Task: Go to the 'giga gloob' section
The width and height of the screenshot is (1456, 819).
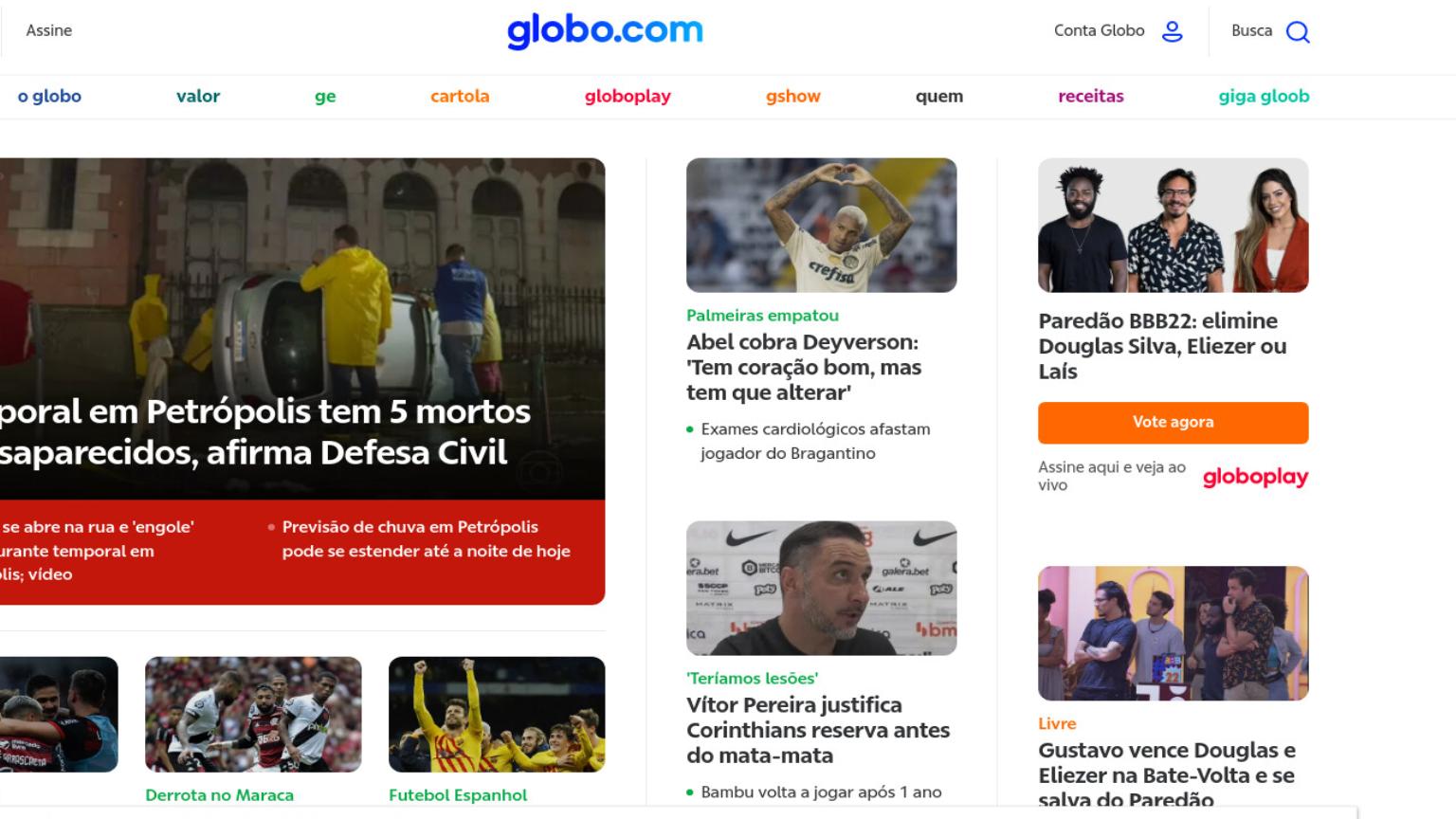Action: coord(1264,97)
